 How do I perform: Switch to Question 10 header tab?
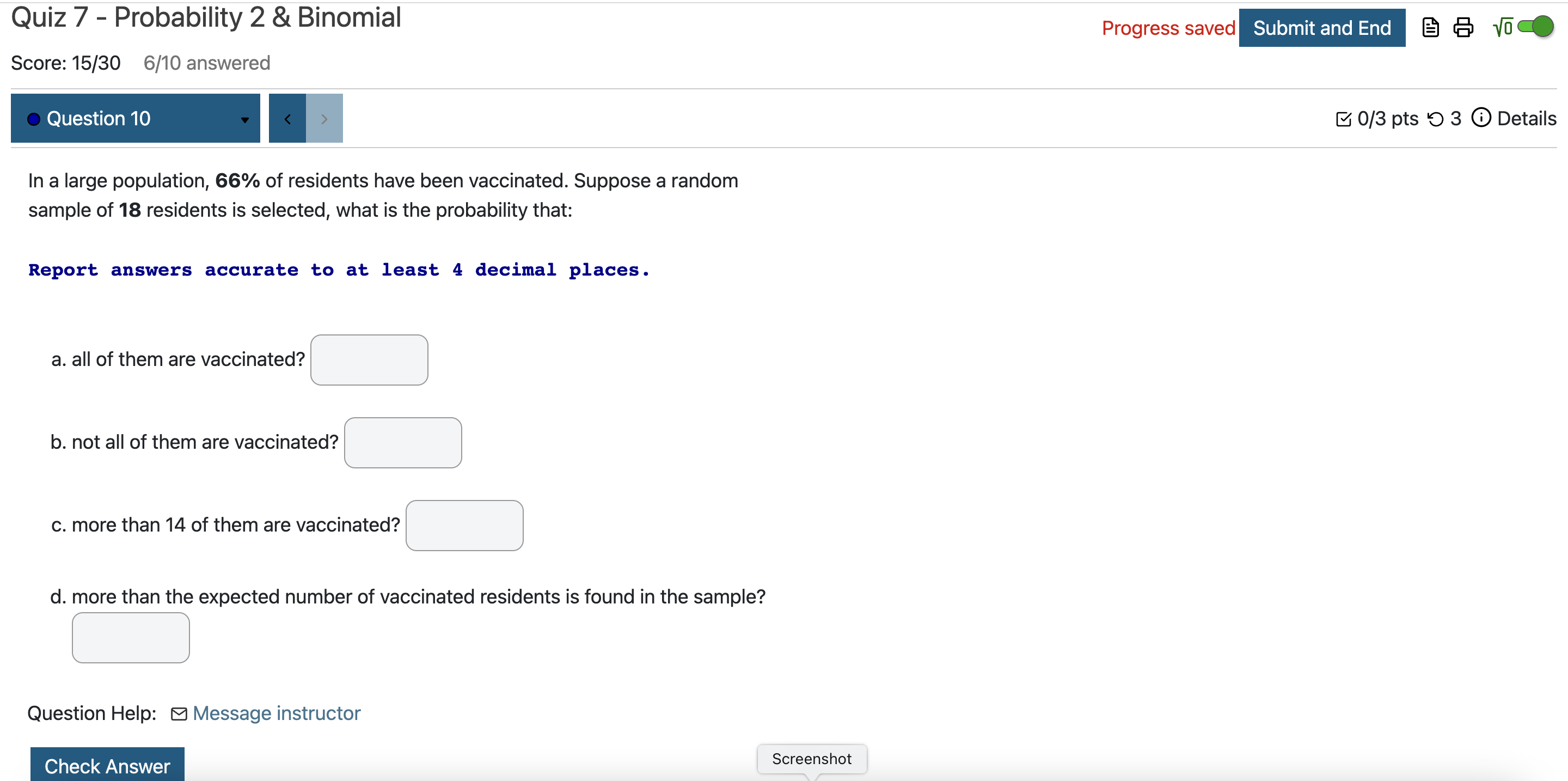99,118
